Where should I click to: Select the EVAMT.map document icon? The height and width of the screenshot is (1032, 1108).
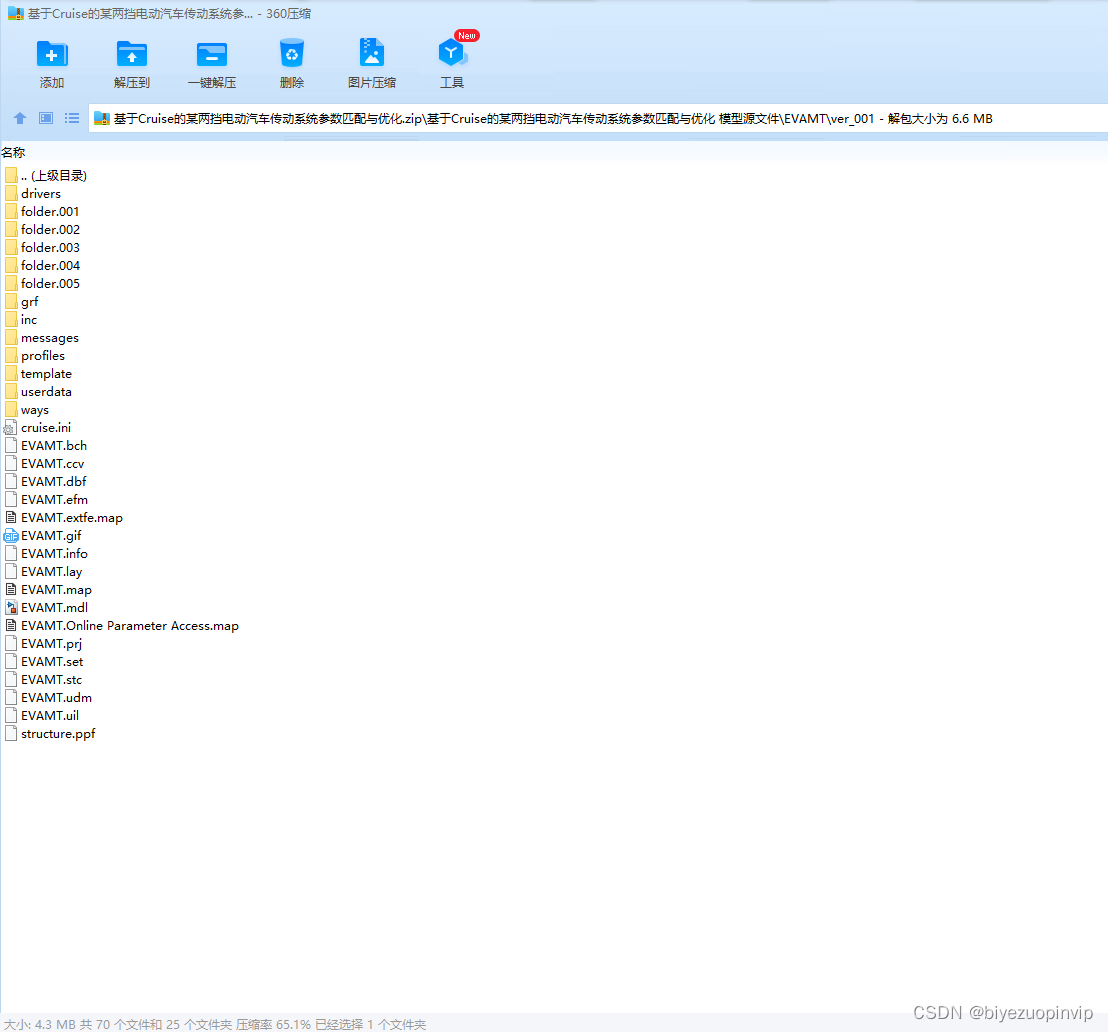(11, 590)
